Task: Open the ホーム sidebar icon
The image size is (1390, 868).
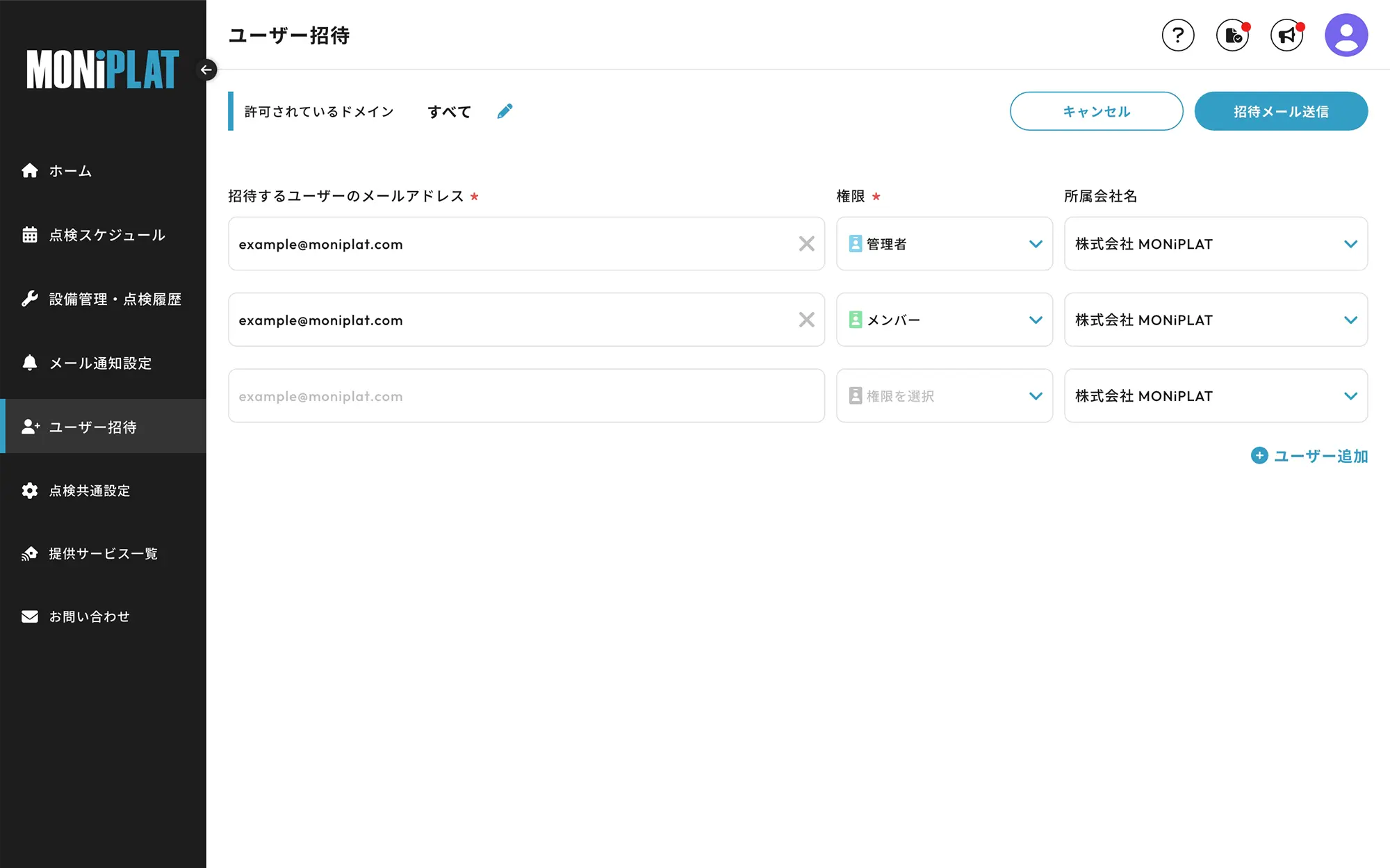Action: 30,170
